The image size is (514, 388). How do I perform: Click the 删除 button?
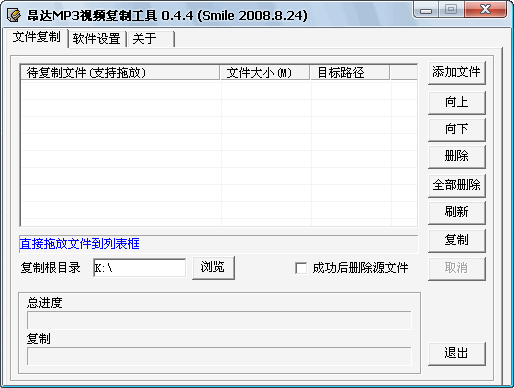tap(456, 156)
